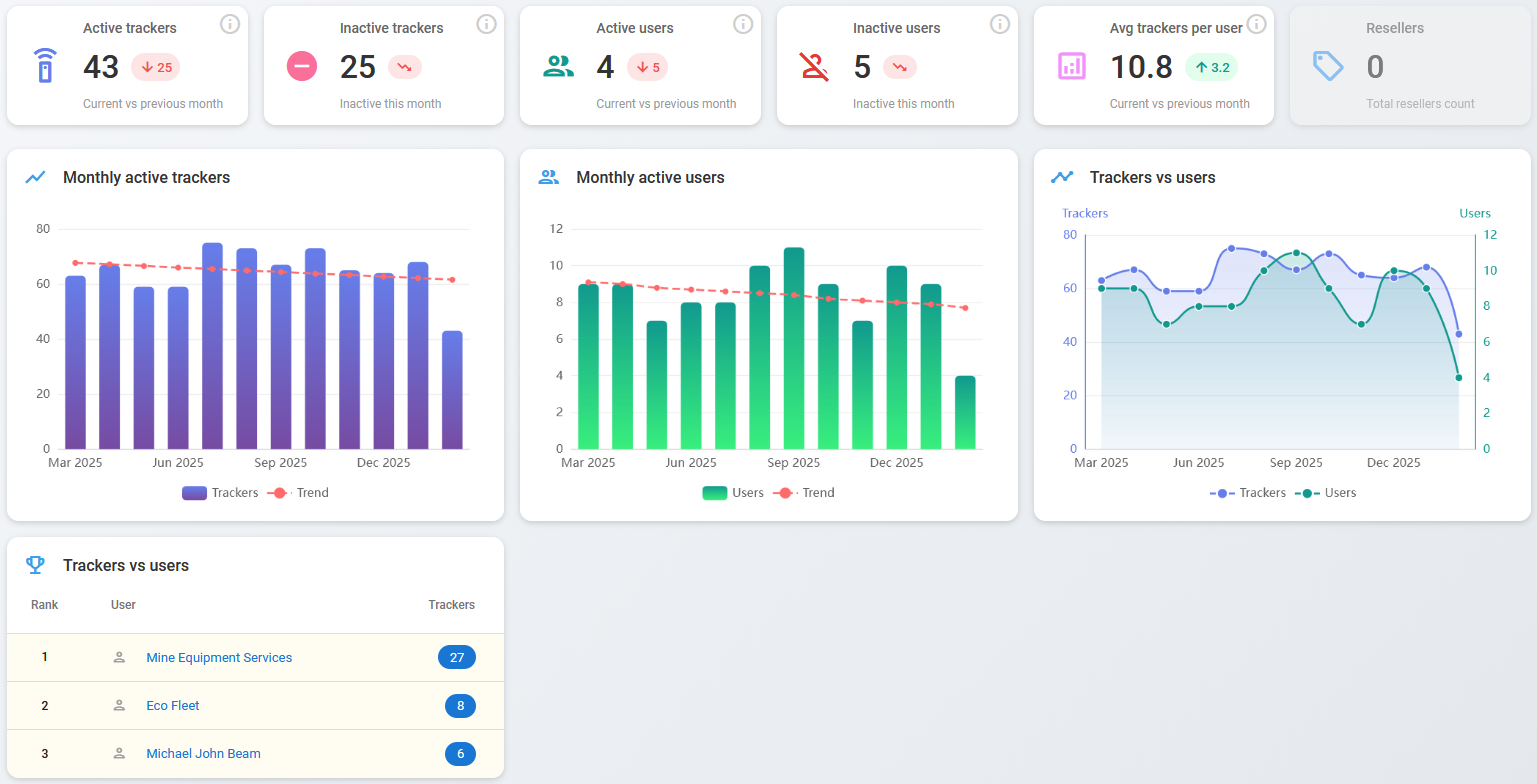Click the Rank column header

(45, 605)
